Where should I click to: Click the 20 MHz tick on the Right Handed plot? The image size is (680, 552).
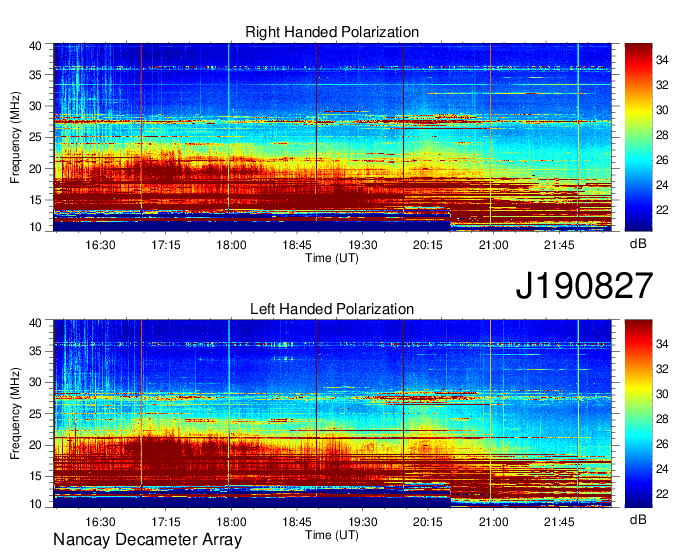pos(35,169)
